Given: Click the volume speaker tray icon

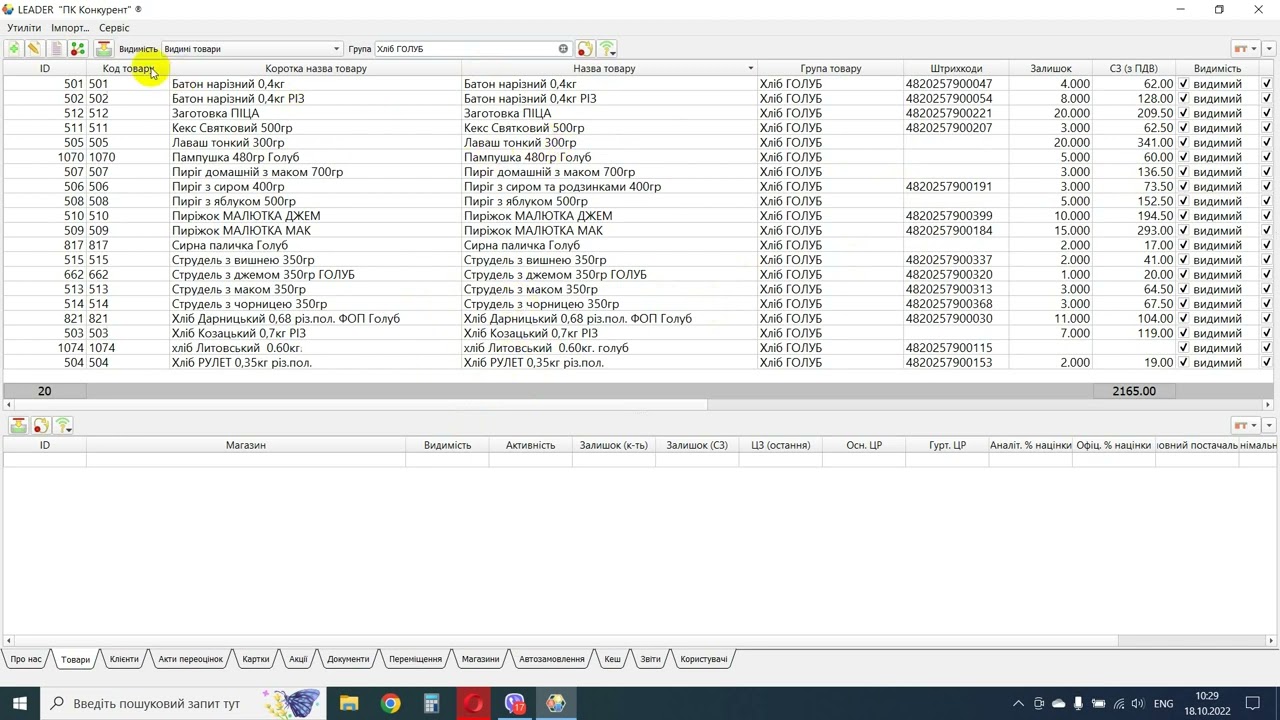Looking at the screenshot, I should coord(1138,704).
